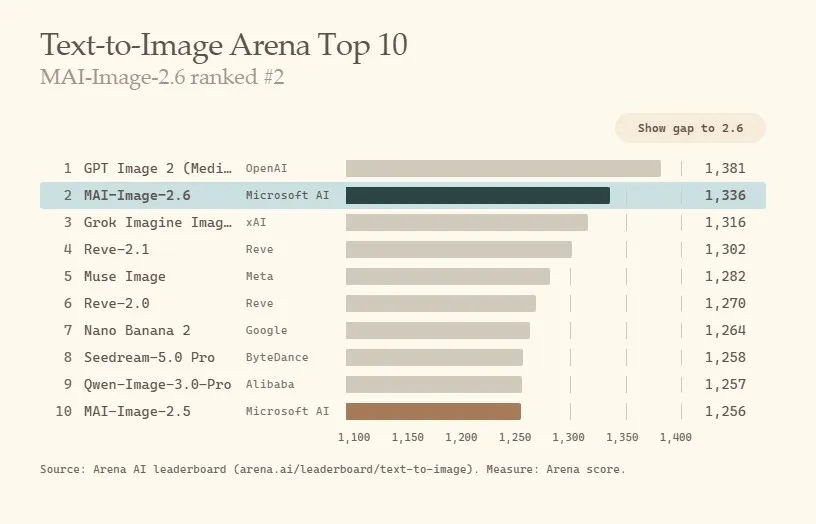Viewport: 816px width, 524px height.
Task: Click the score value 1,264
Action: point(725,330)
